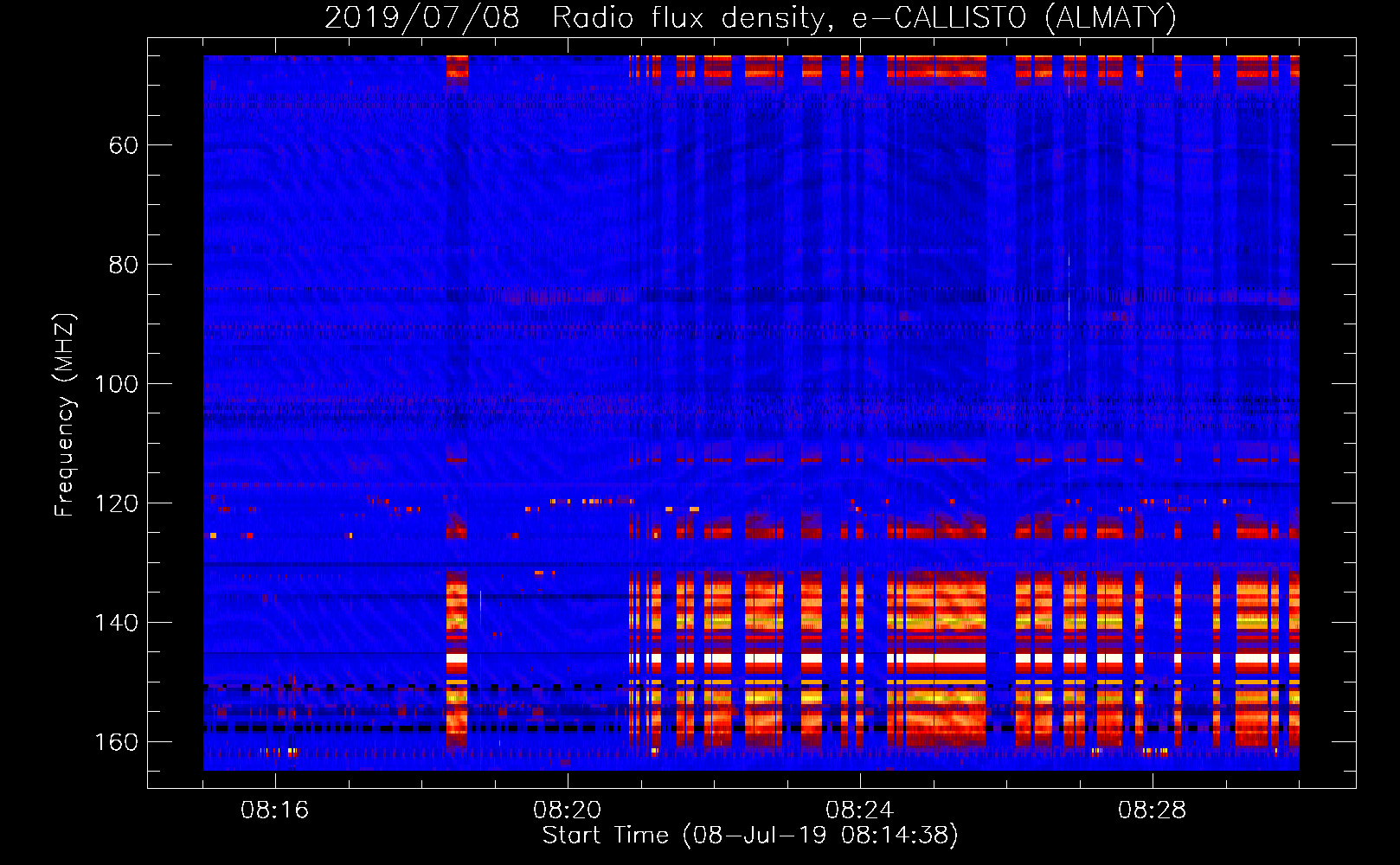This screenshot has width=1400, height=865.
Task: Click the 08:28 time tick label
Action: pyautogui.click(x=1152, y=811)
